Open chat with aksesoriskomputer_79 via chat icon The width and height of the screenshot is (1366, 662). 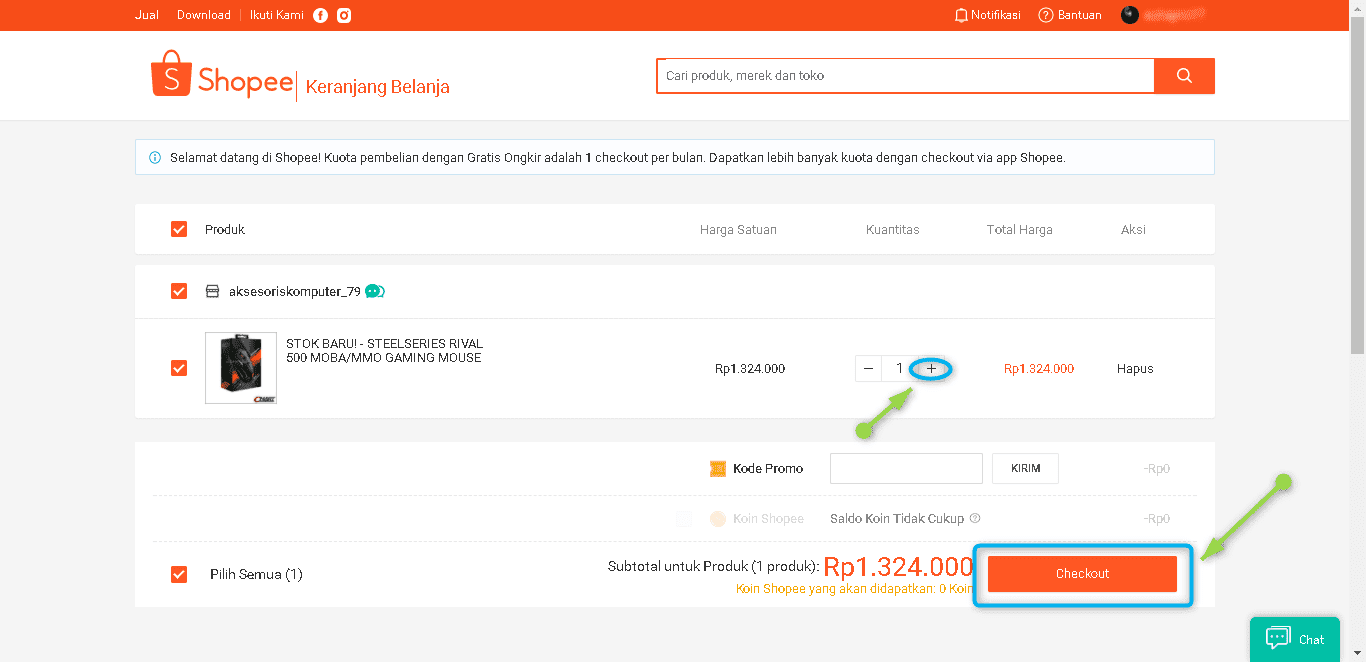pos(374,291)
